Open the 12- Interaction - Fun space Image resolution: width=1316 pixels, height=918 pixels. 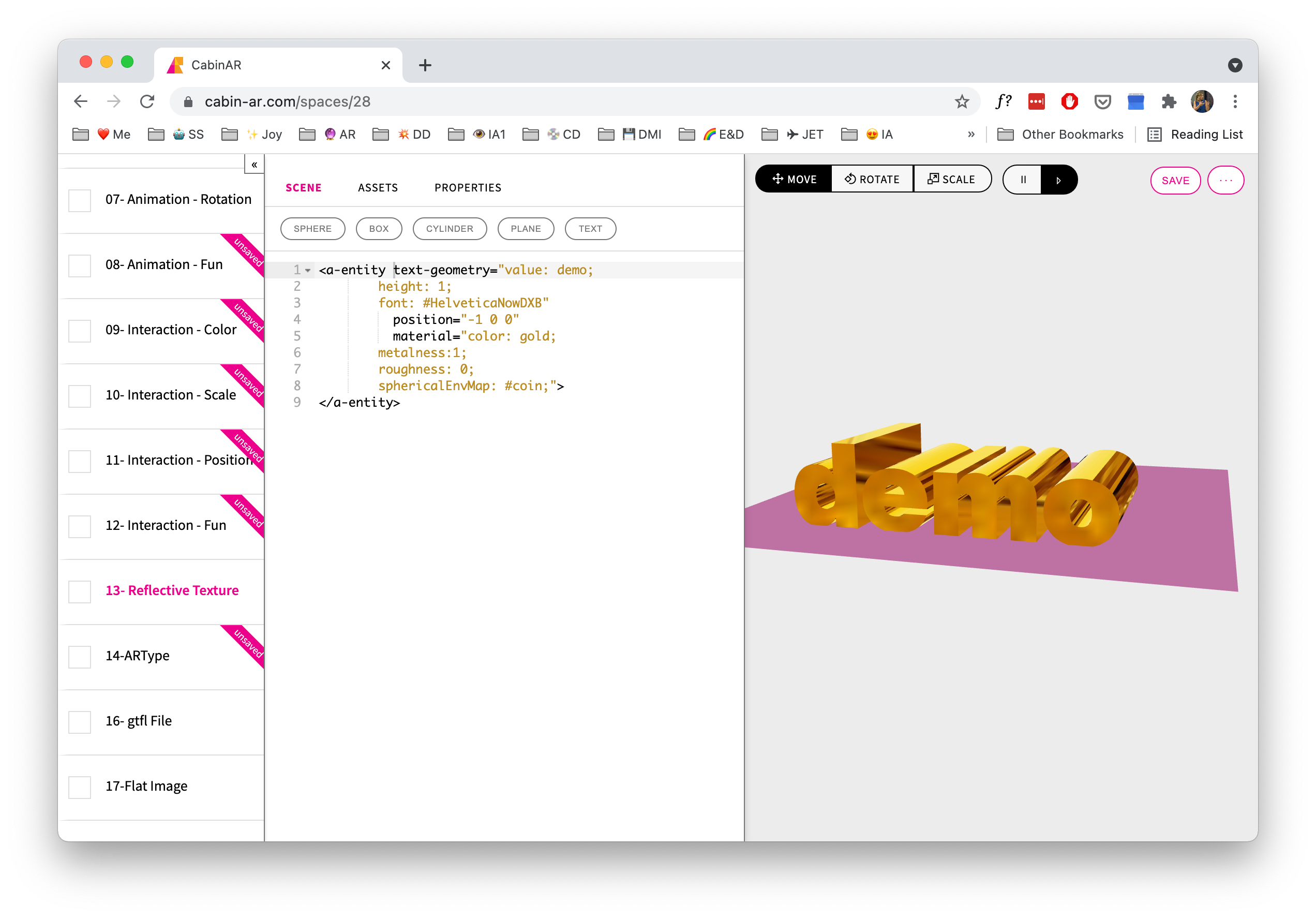(x=166, y=525)
